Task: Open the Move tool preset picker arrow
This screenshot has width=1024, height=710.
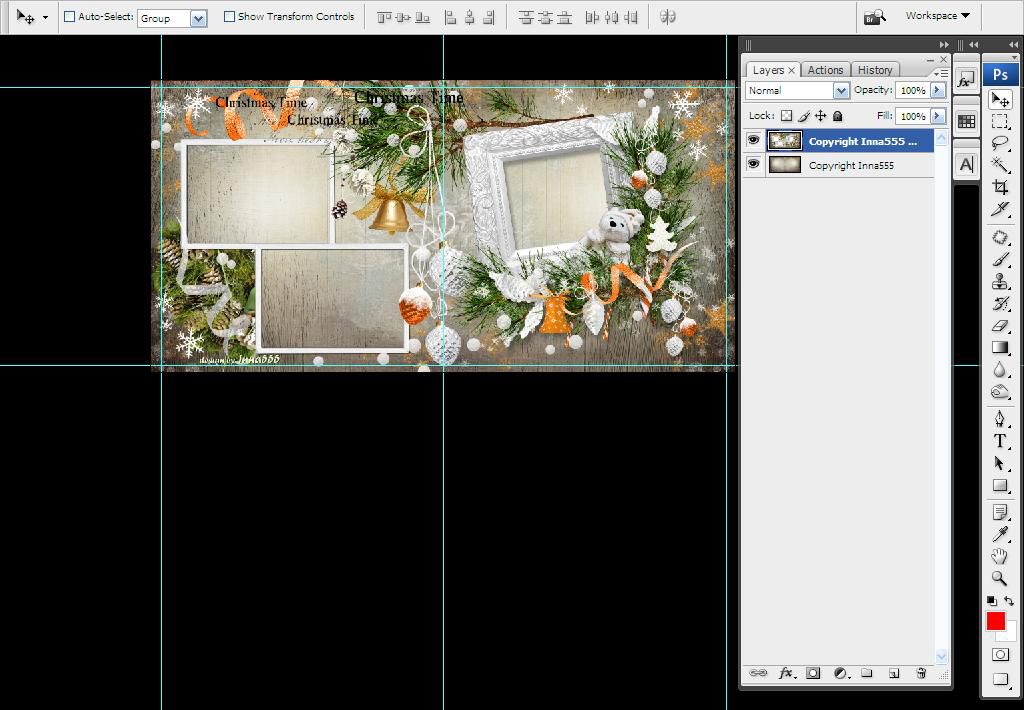Action: click(45, 18)
